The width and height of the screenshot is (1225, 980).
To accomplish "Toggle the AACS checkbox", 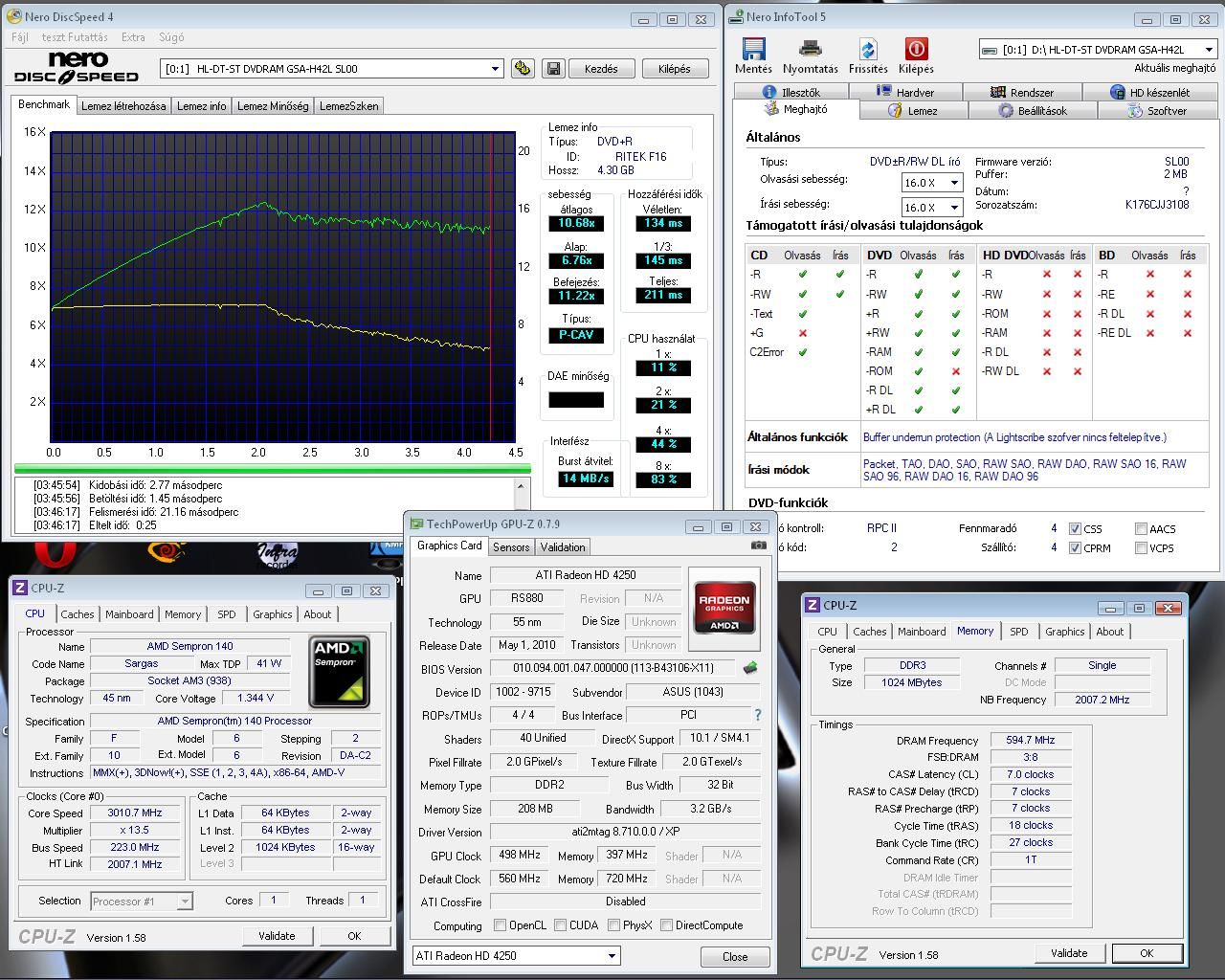I will pos(1142,528).
